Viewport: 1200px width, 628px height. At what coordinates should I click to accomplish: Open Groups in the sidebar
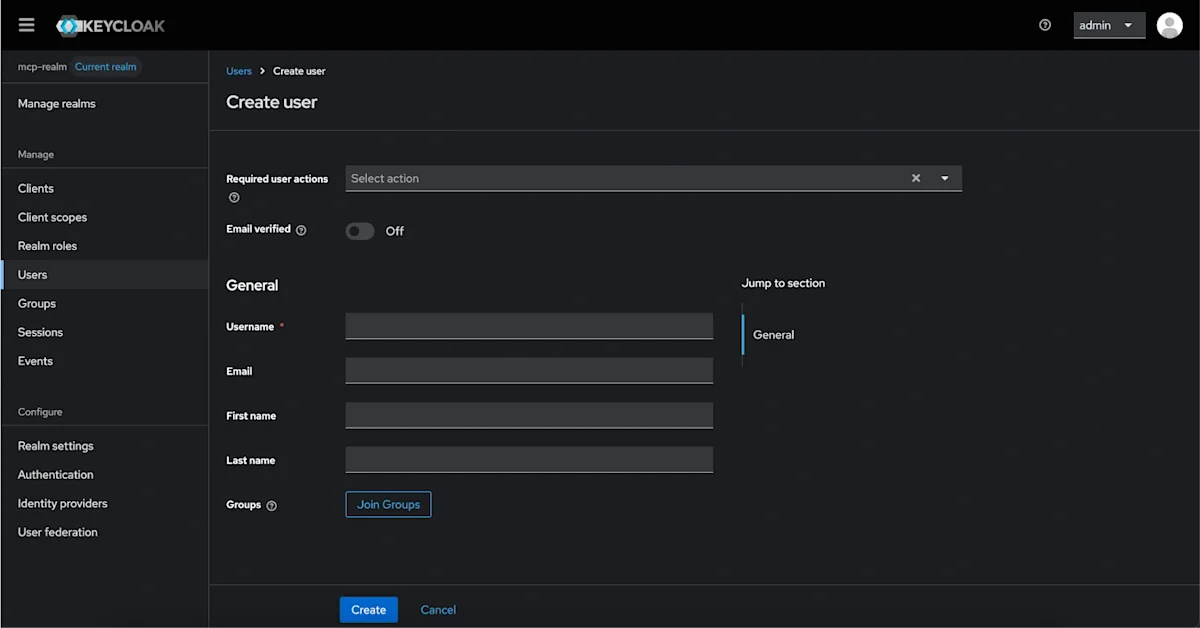(37, 304)
